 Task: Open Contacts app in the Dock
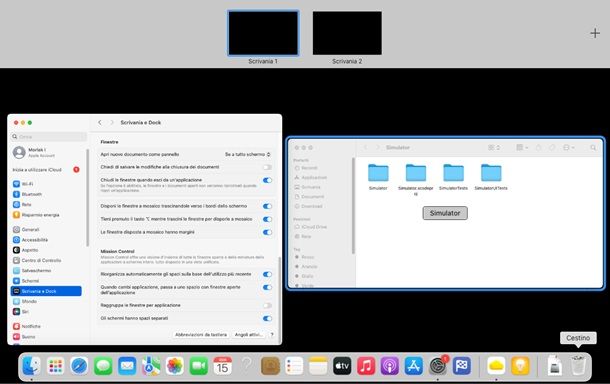[270, 366]
